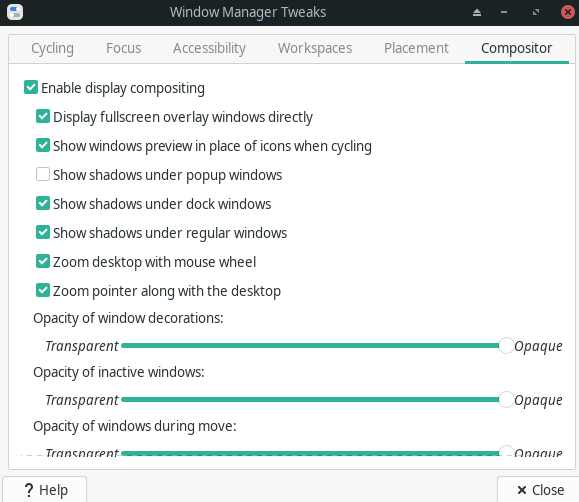Click the window decorations opacity slider track
The image size is (579, 502).
pos(313,346)
